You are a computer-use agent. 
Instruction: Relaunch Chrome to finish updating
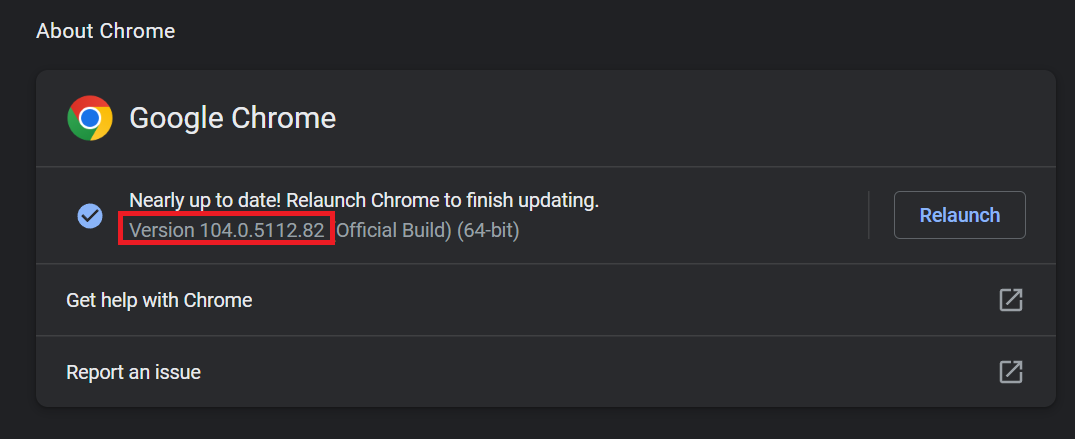tap(959, 215)
